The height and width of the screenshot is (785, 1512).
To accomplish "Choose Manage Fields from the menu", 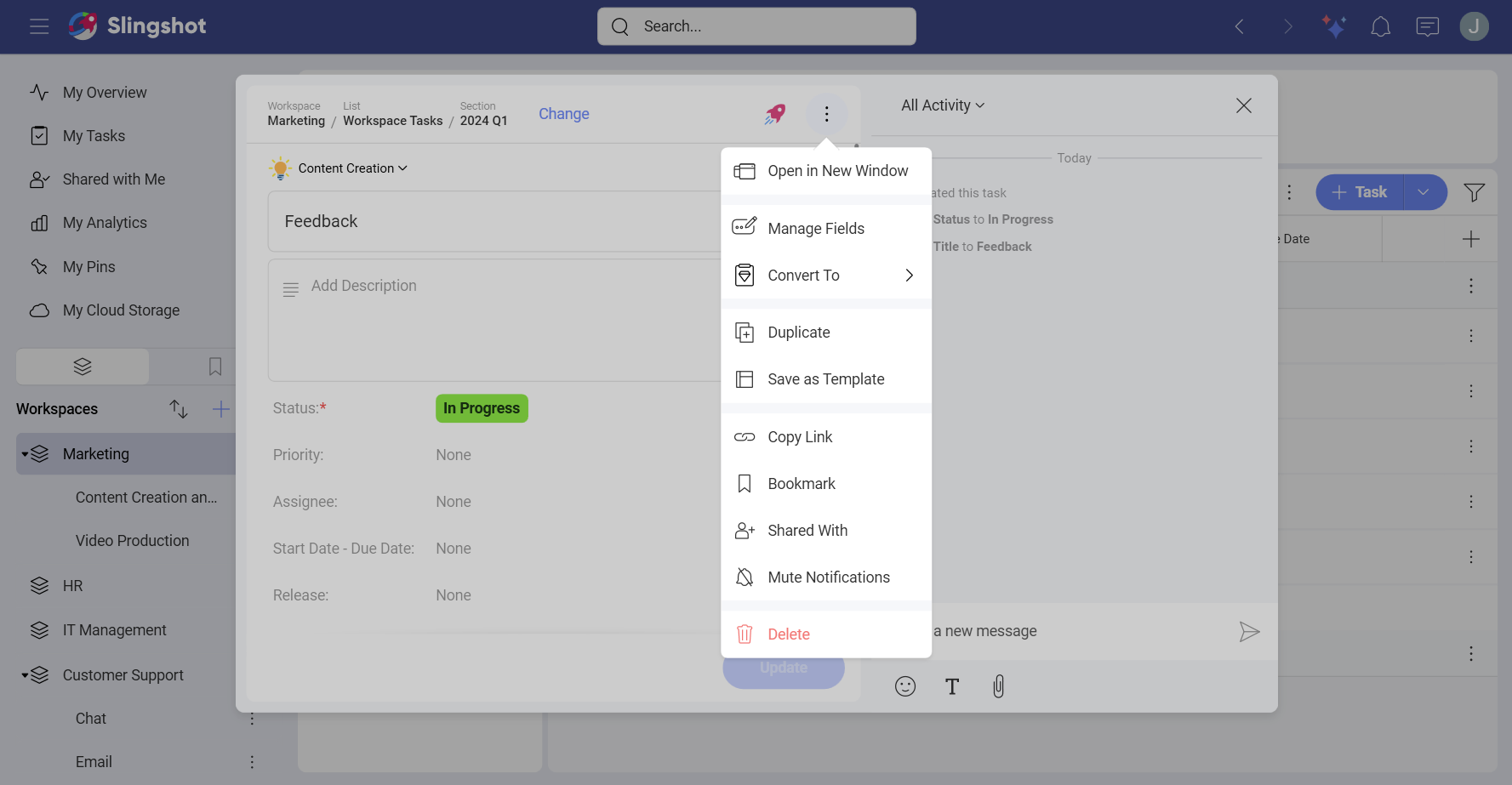I will pos(826,228).
